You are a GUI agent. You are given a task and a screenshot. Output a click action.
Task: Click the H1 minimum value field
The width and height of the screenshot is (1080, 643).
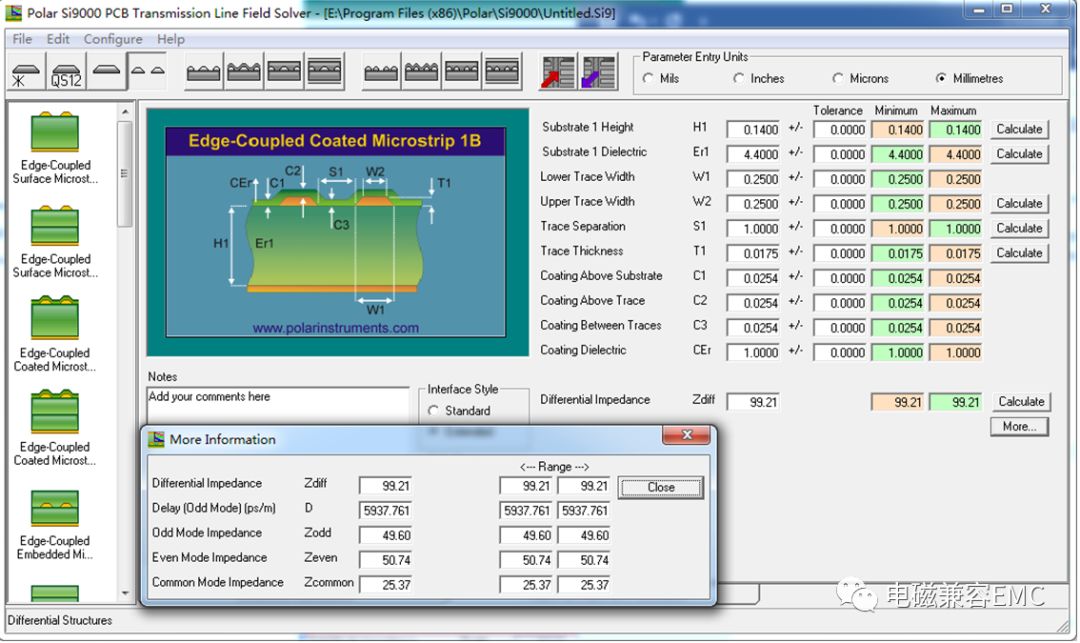click(897, 129)
